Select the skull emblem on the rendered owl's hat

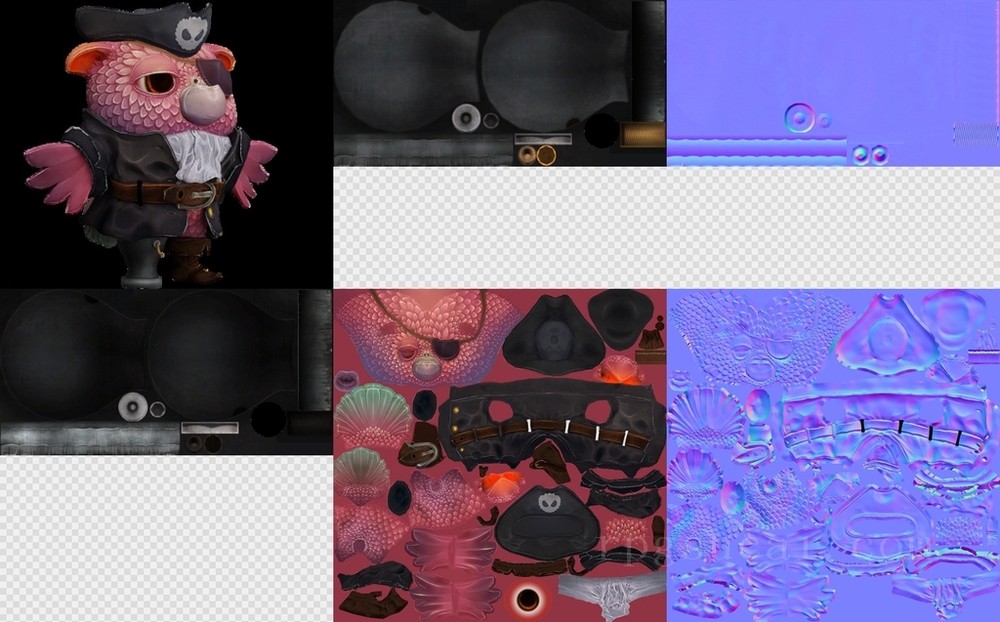point(190,35)
